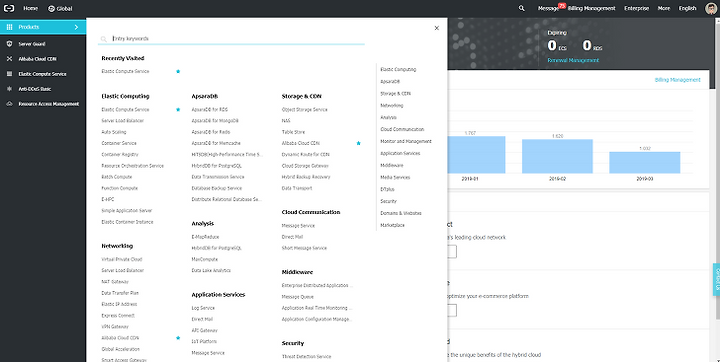The image size is (720, 362).
Task: Jump to Marketplace category
Action: [393, 225]
